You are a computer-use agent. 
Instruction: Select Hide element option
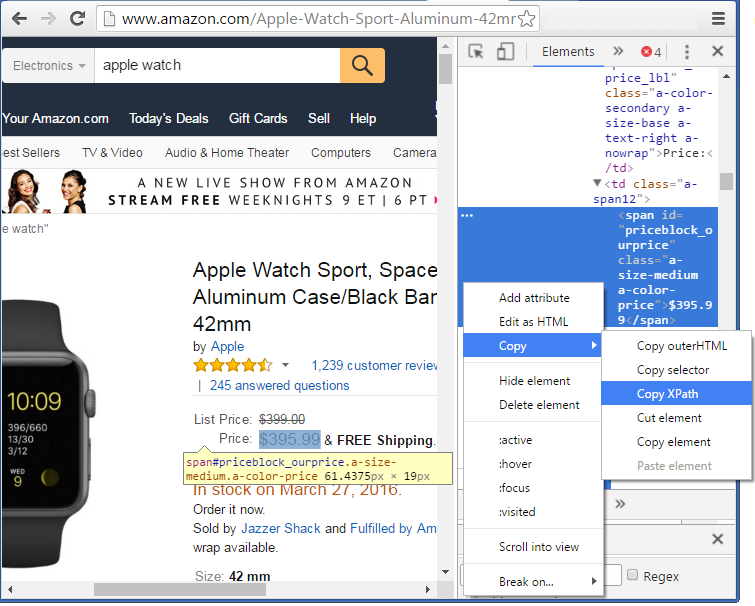533,381
